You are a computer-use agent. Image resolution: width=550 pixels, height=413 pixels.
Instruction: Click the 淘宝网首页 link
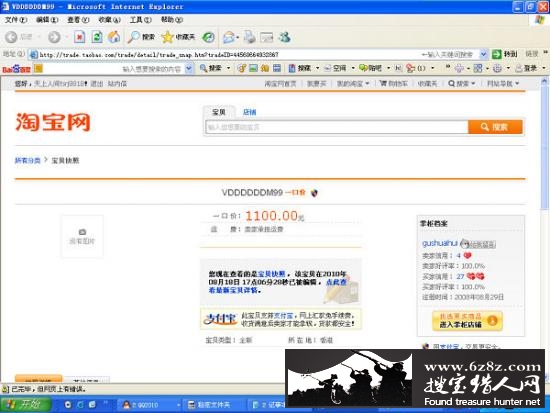[280, 84]
